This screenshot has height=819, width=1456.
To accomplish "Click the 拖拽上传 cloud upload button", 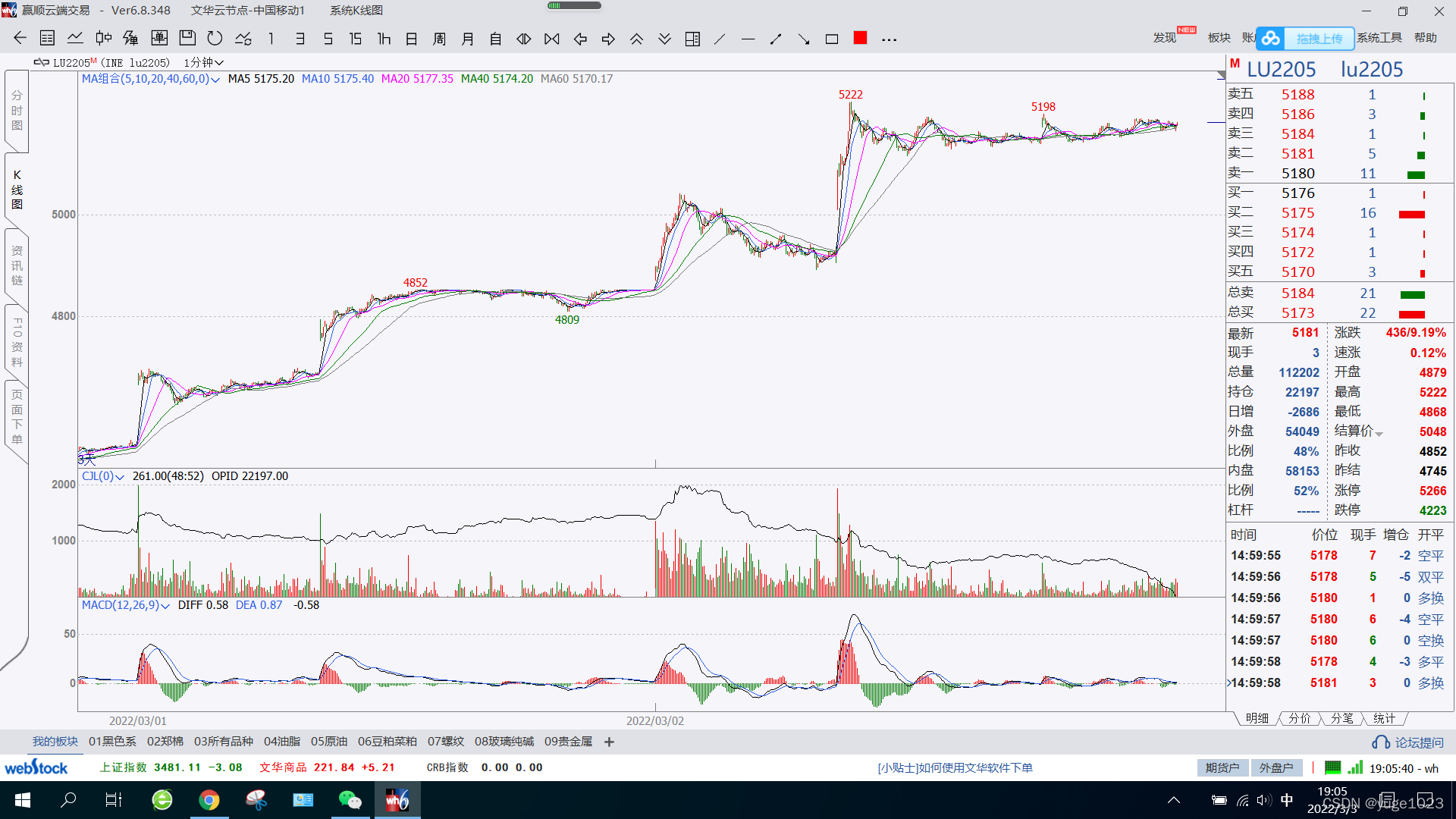I will [1306, 38].
